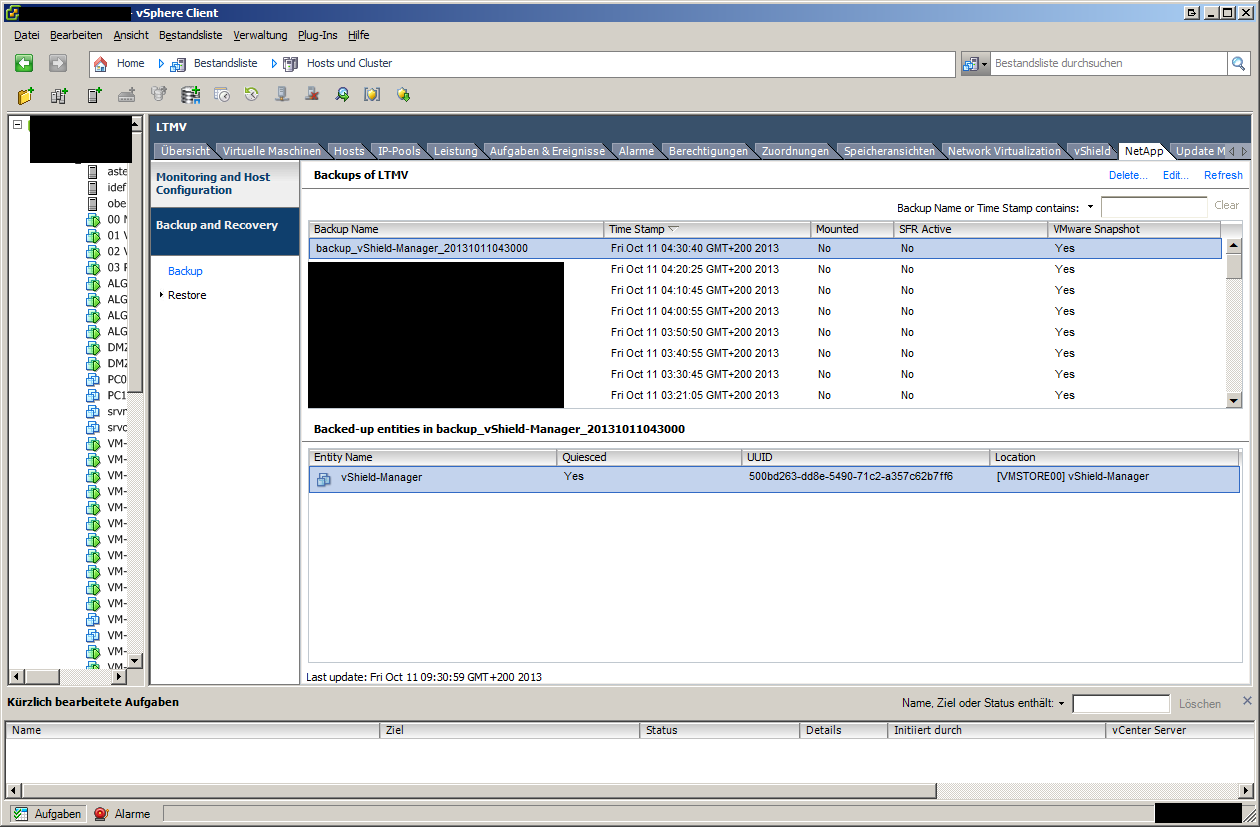The height and width of the screenshot is (827, 1260).
Task: Click the new cluster toolbar icon
Action: tap(59, 95)
